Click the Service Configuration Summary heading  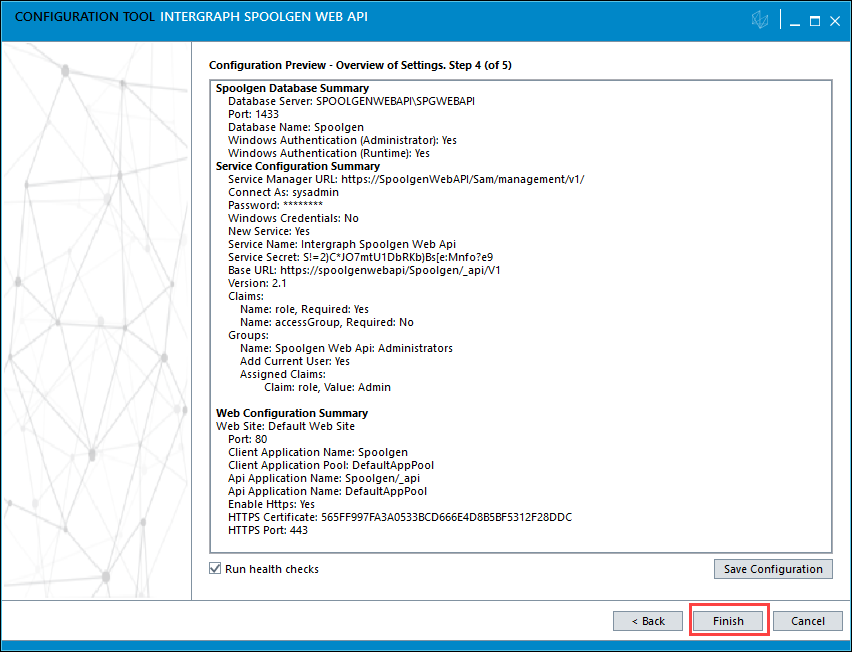298,167
